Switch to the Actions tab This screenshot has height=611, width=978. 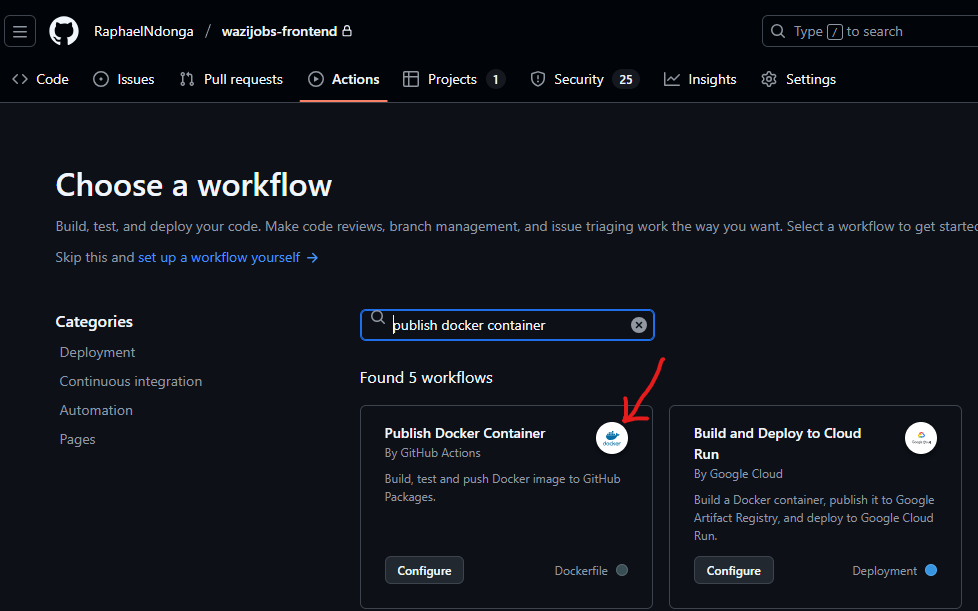point(343,78)
